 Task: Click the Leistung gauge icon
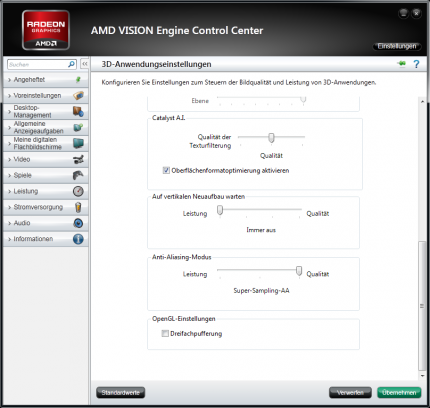click(x=78, y=191)
